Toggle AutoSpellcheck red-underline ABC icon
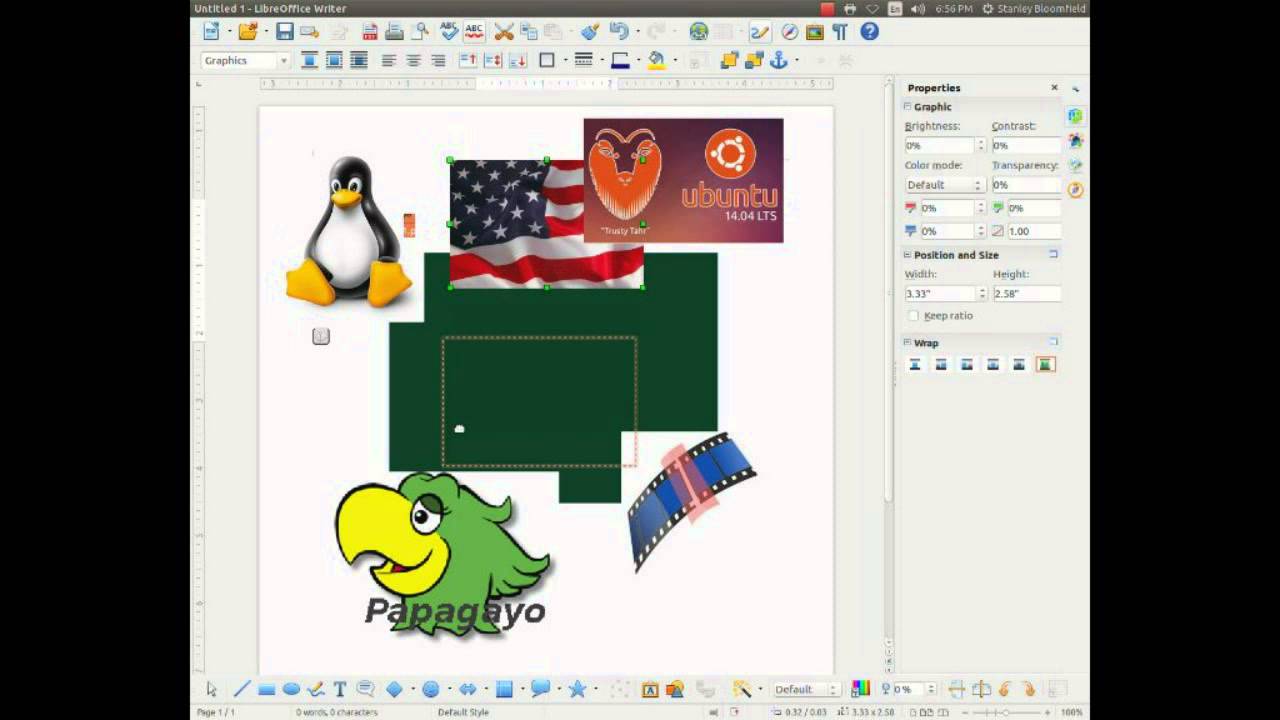The width and height of the screenshot is (1280, 720). 474,32
